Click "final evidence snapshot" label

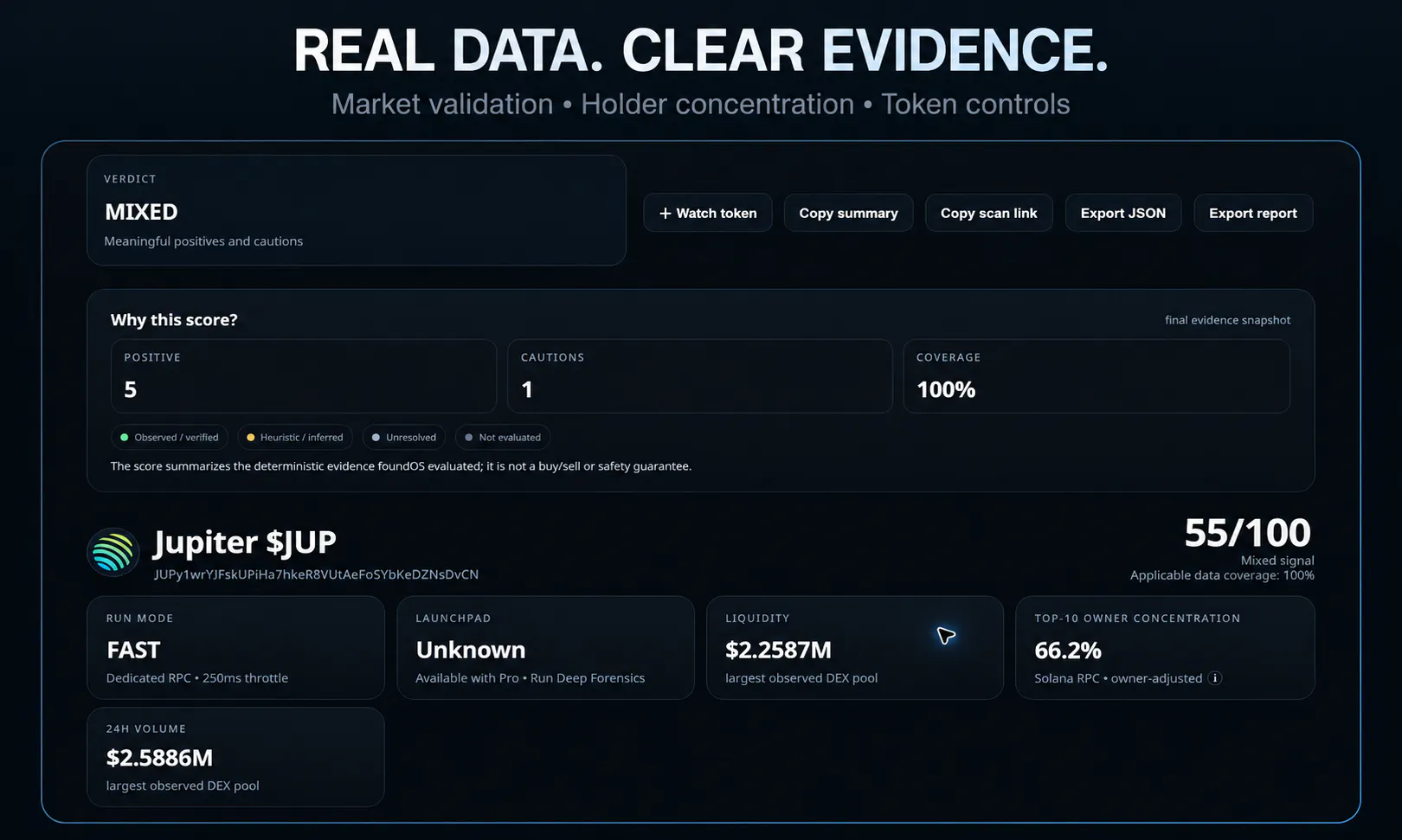point(1227,320)
